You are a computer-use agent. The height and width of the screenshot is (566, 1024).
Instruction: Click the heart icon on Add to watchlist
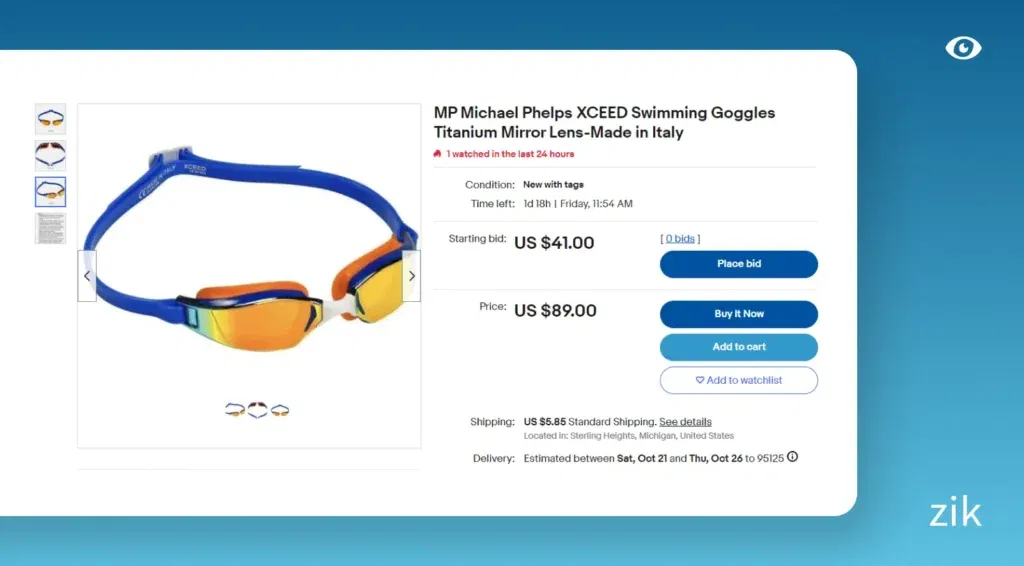click(x=700, y=380)
